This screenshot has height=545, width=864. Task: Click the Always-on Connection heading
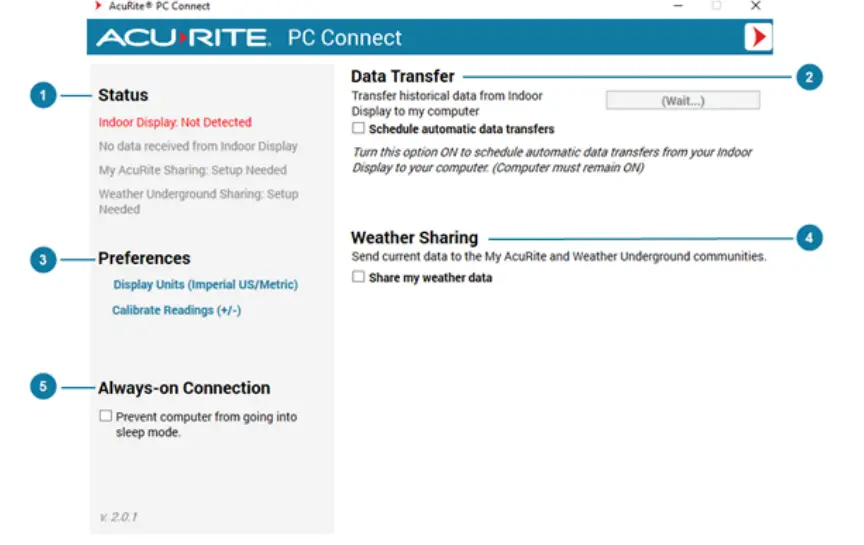[x=184, y=388]
